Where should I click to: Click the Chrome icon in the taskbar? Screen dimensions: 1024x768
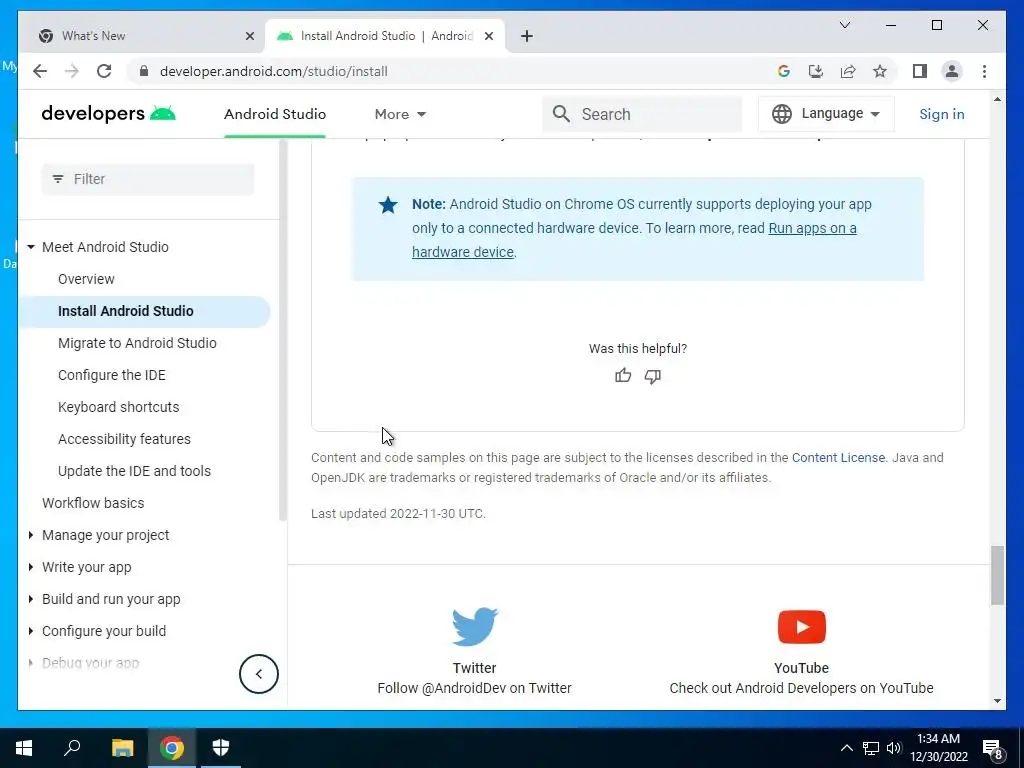[x=172, y=748]
